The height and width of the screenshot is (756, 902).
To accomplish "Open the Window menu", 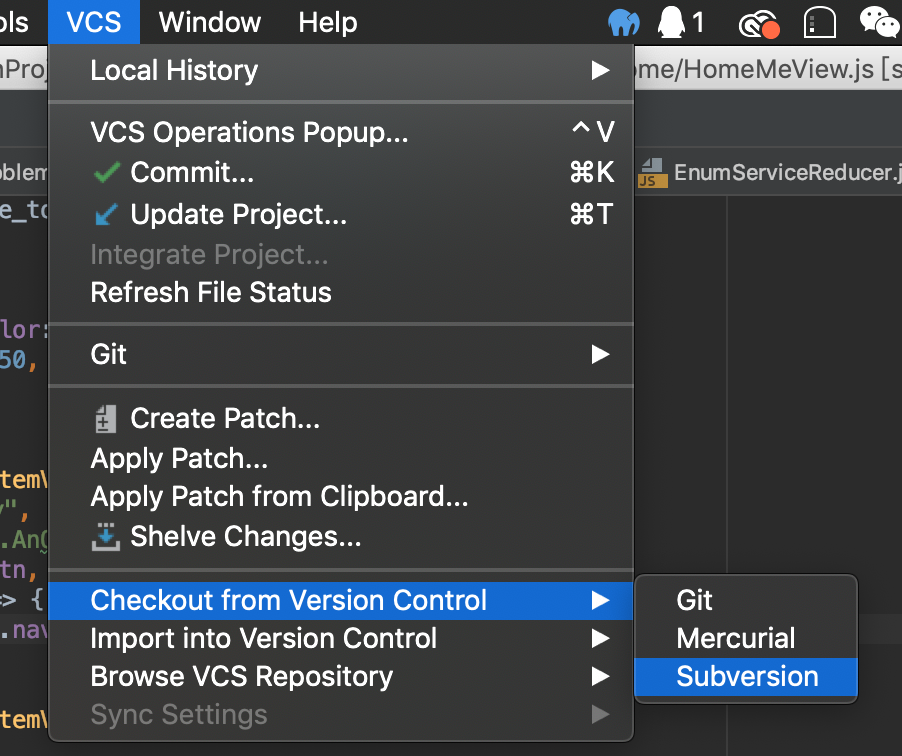I will (x=208, y=22).
